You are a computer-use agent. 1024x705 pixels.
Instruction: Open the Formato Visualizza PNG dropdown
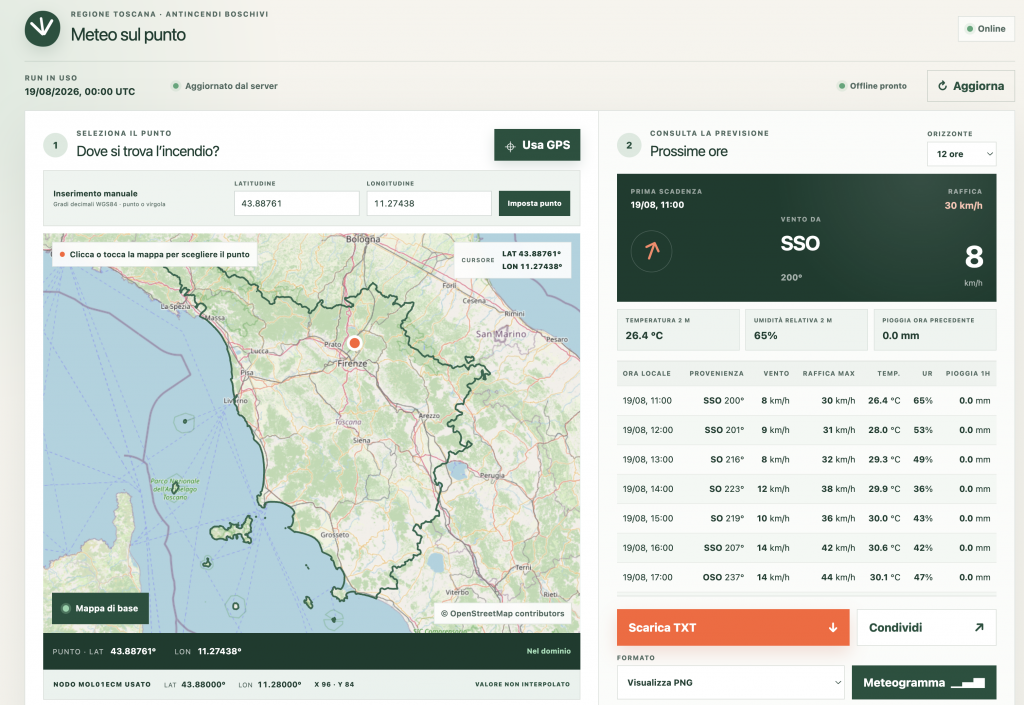pos(730,683)
